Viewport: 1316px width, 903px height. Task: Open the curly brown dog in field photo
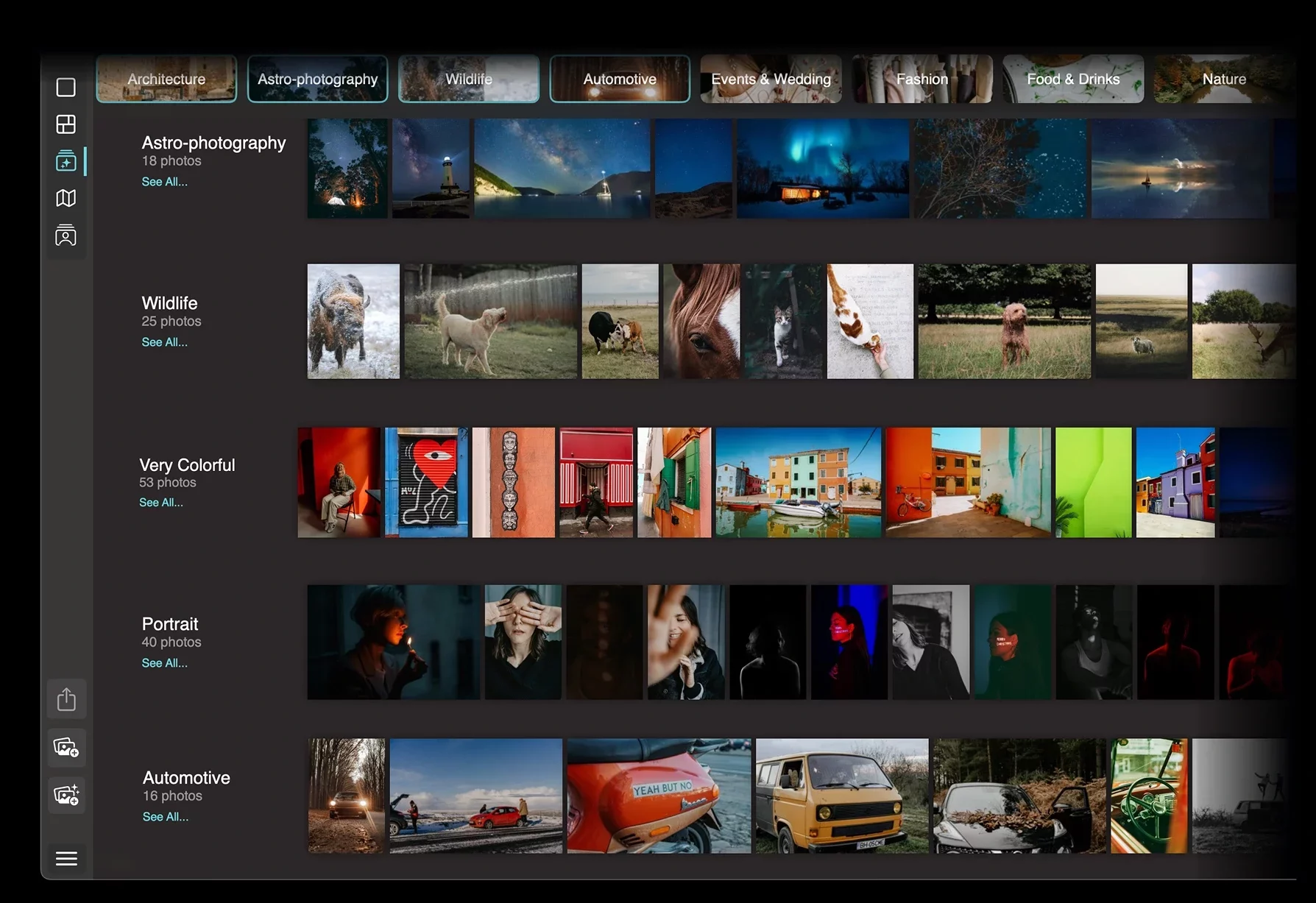coord(1005,322)
